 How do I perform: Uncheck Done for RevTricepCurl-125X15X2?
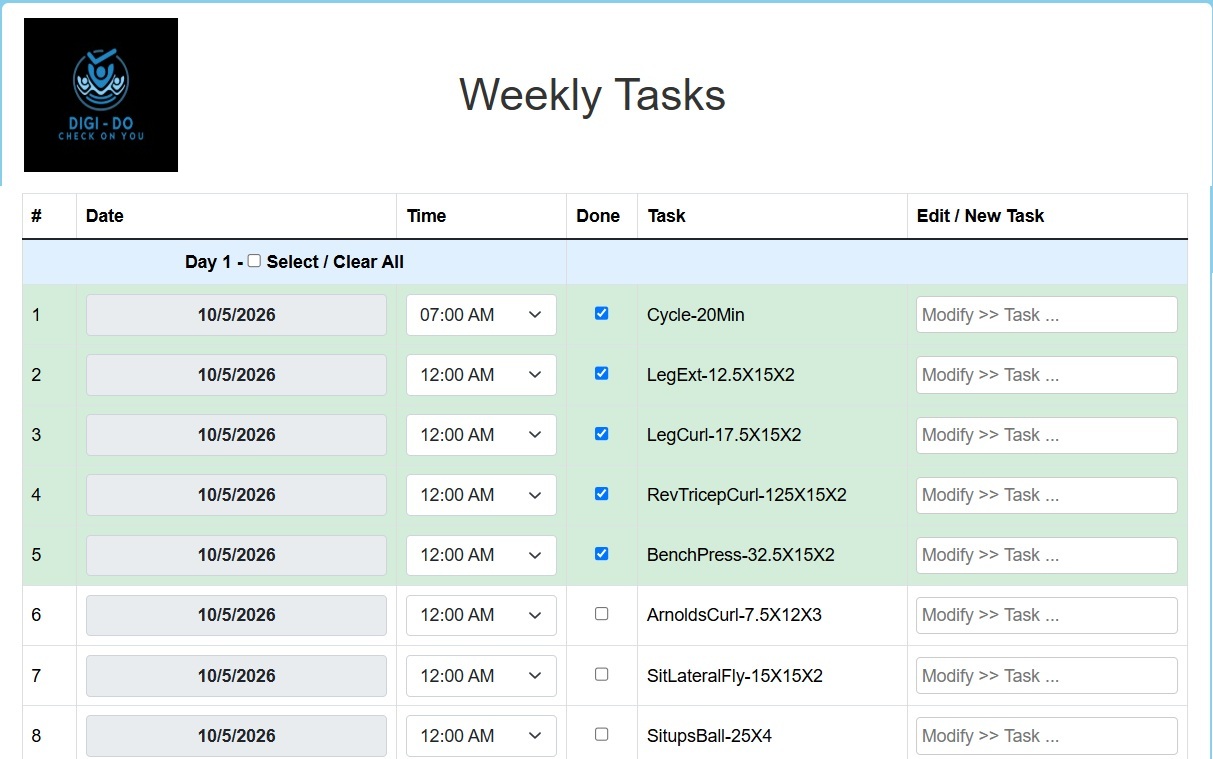tap(601, 493)
